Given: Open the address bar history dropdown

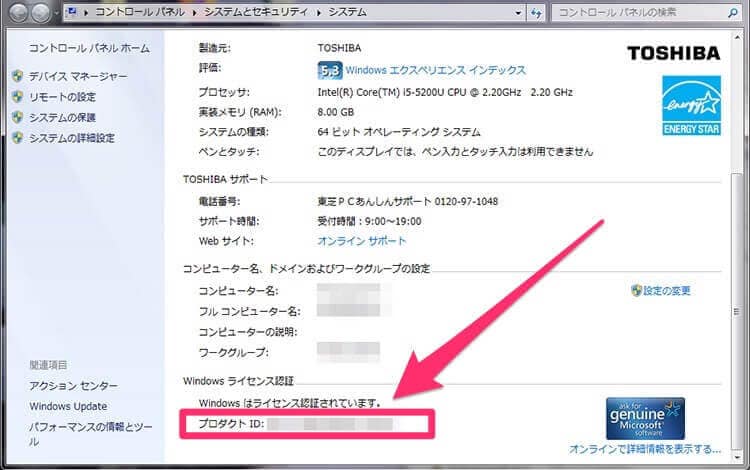Looking at the screenshot, I should click(518, 13).
